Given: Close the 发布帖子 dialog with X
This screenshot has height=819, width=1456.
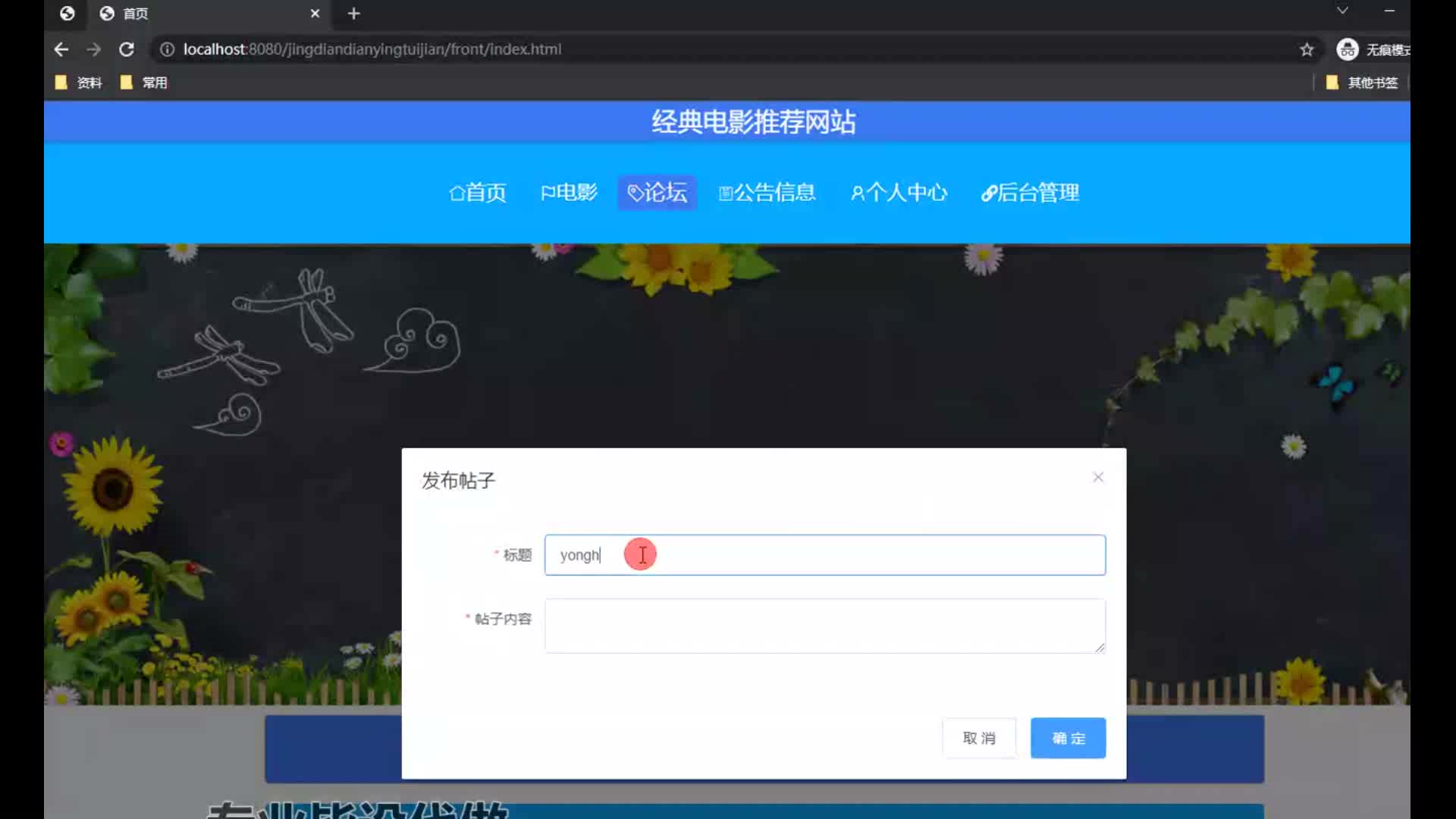Looking at the screenshot, I should [x=1098, y=477].
